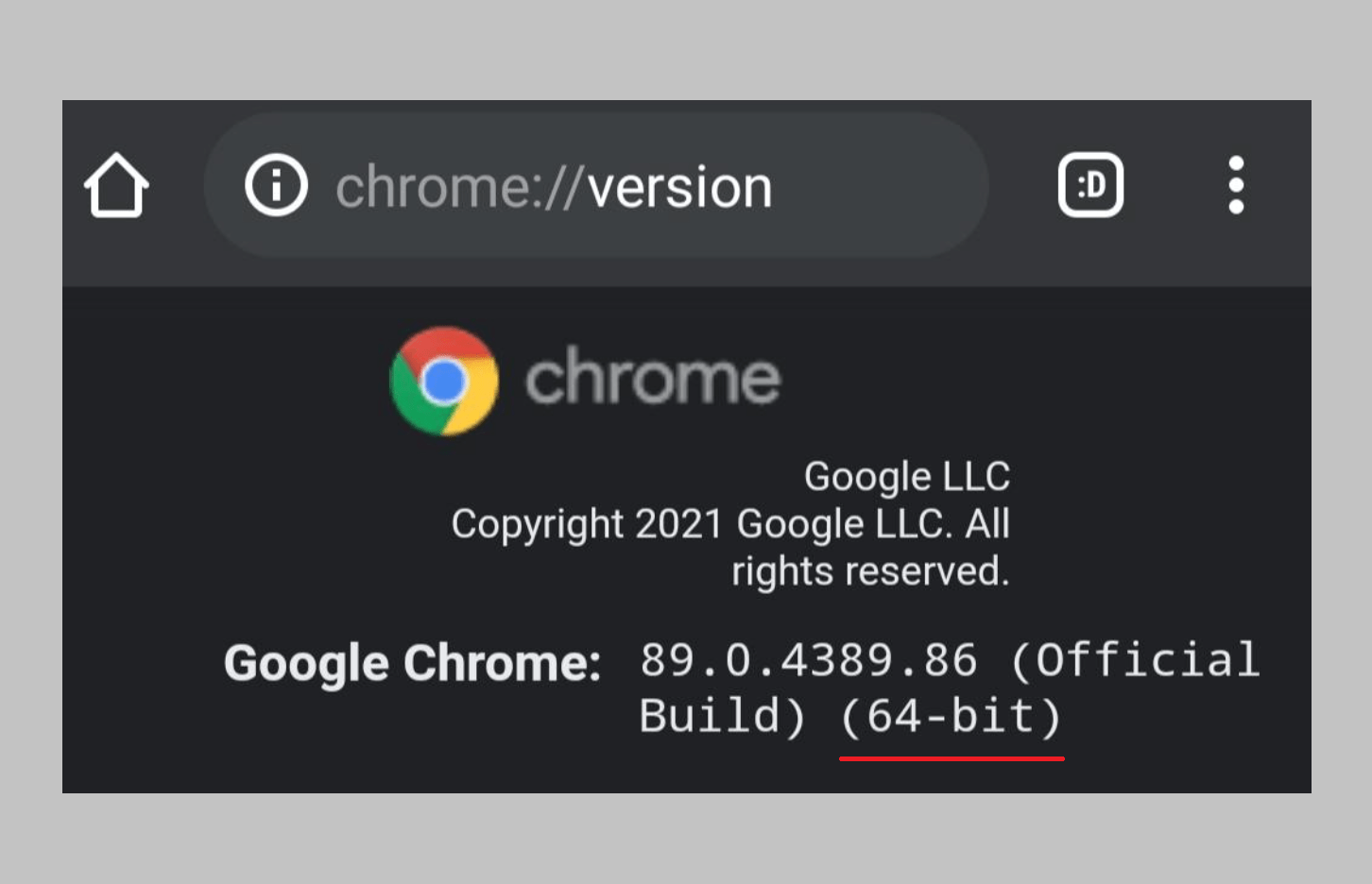Tap the ':D' icon to reveal tab options
This screenshot has height=884, width=1372.
point(1091,186)
